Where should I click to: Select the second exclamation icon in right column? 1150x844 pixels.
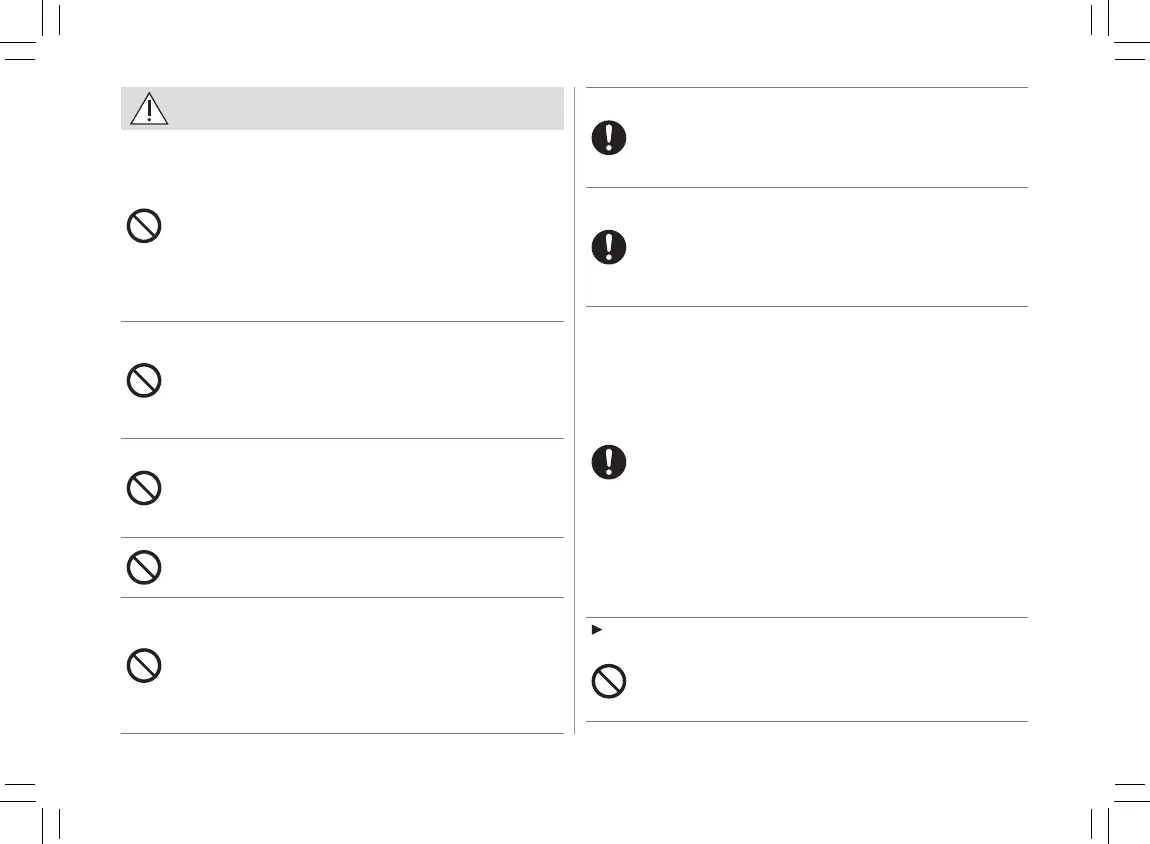pos(609,246)
